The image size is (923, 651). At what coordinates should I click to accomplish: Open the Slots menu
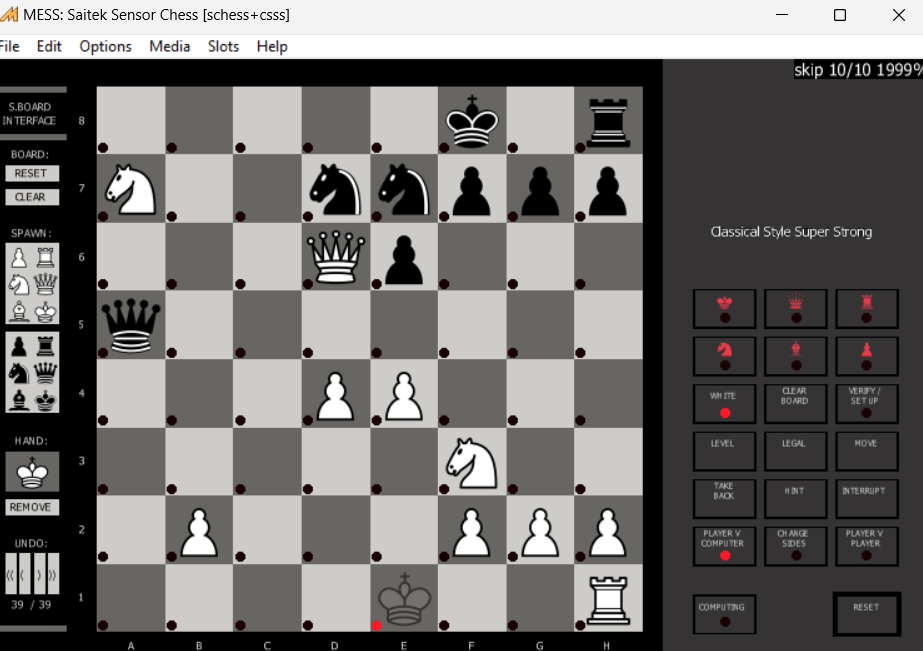[223, 46]
